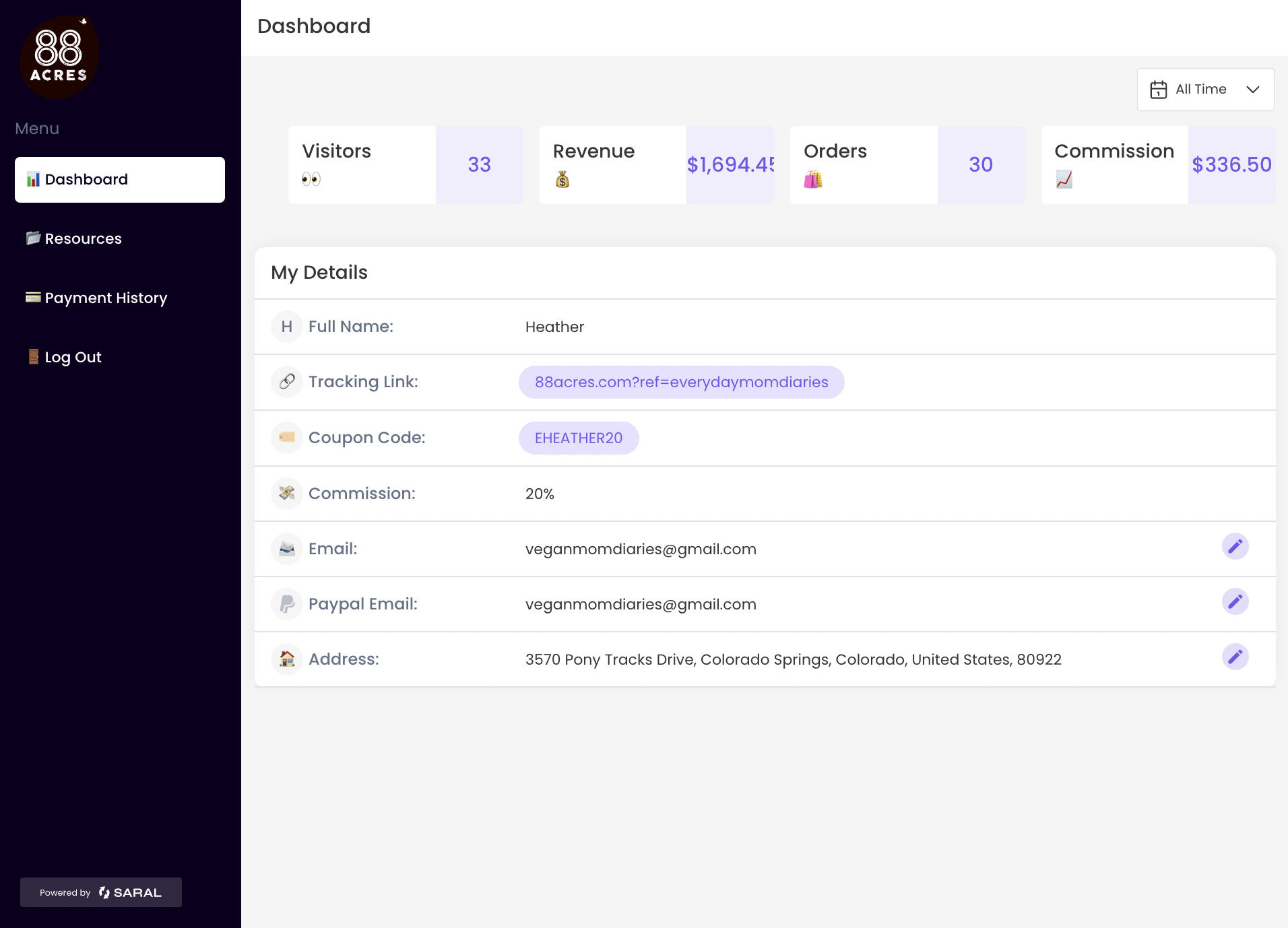Select the Visitors count 33
1288x928 pixels.
click(x=479, y=165)
